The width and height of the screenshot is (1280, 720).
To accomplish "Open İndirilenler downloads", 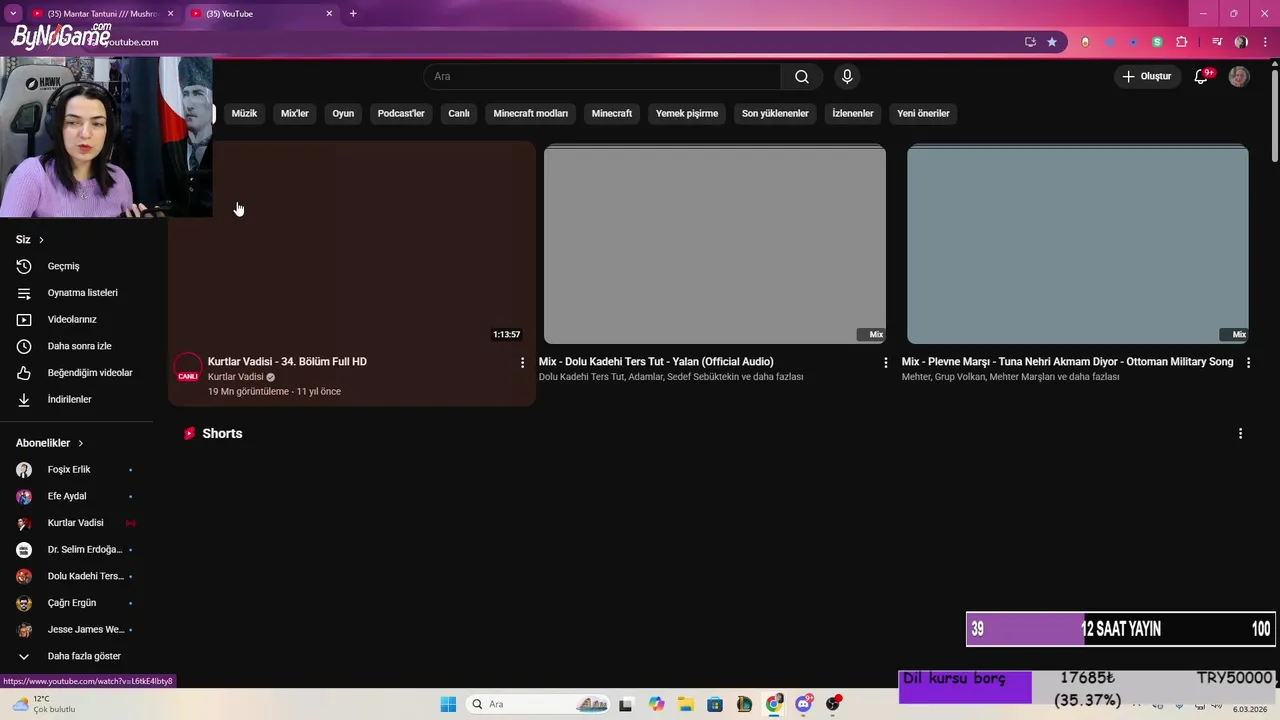I will click(x=78, y=400).
